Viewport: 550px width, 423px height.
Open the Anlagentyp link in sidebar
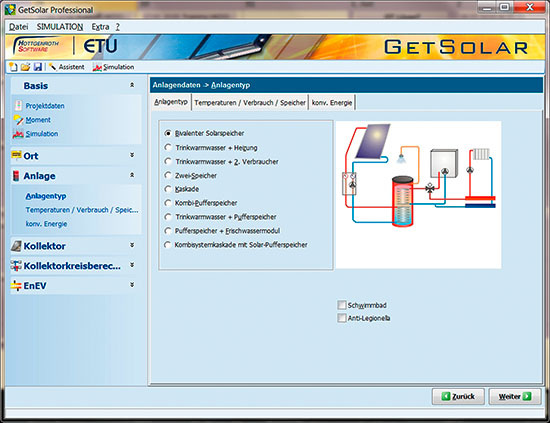click(46, 196)
